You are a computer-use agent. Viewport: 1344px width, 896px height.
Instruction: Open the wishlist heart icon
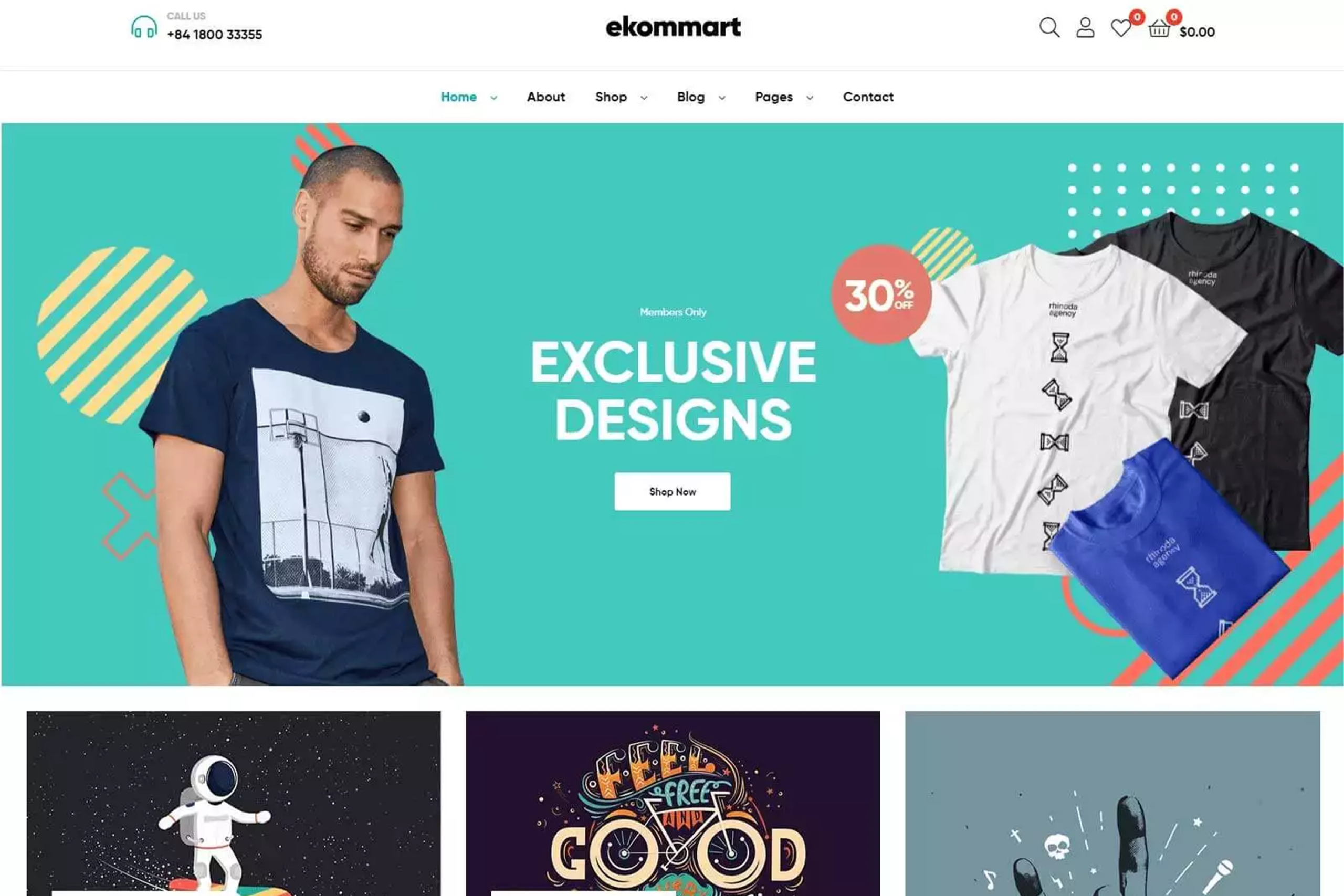pos(1120,28)
